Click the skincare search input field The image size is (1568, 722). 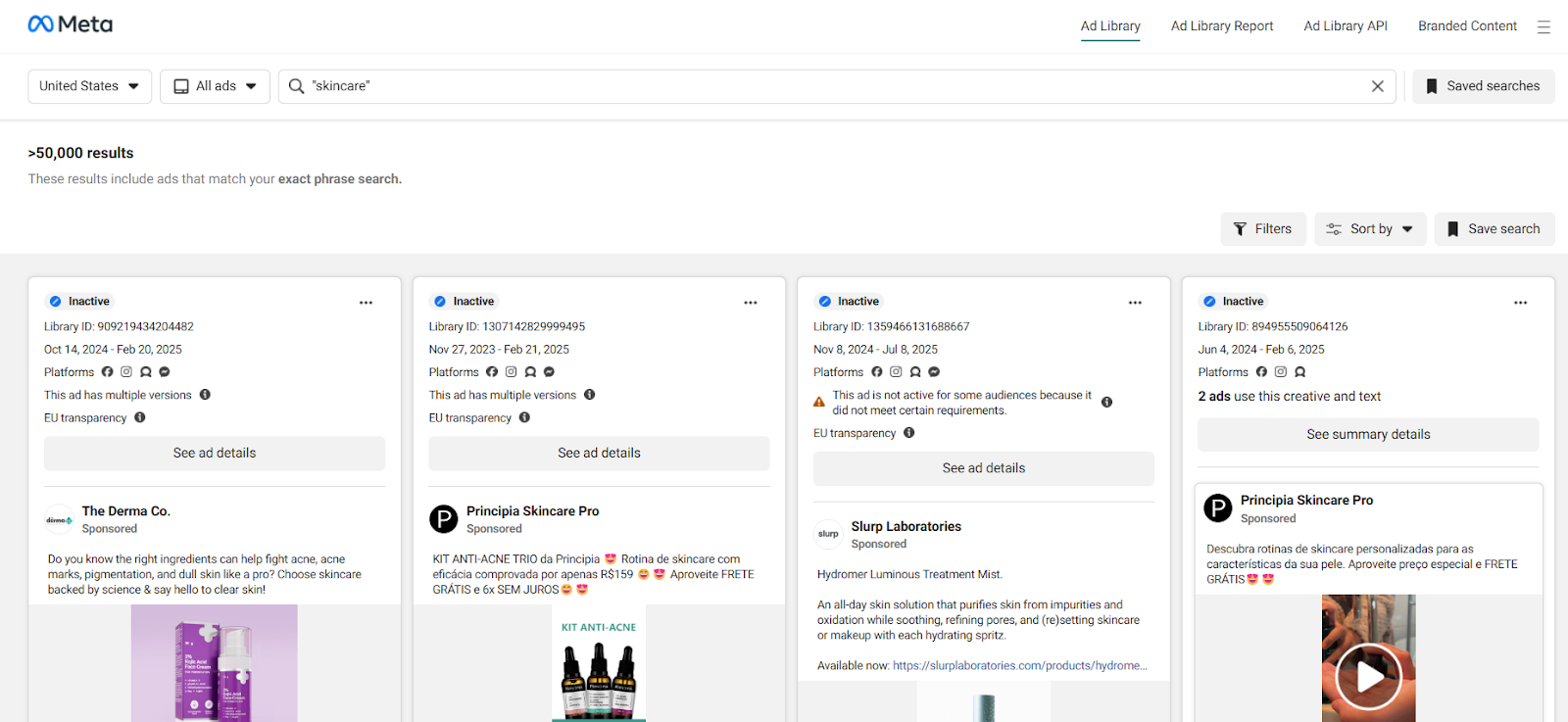click(833, 86)
